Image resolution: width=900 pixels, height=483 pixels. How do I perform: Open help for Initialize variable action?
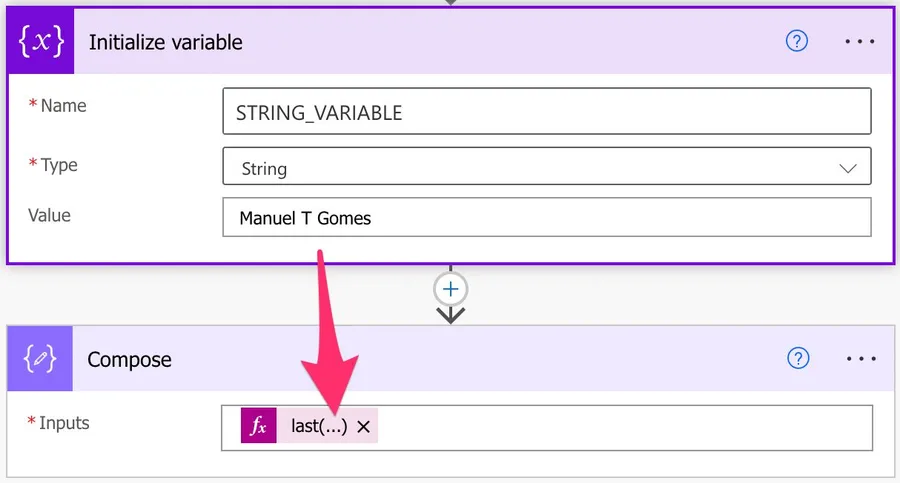797,42
